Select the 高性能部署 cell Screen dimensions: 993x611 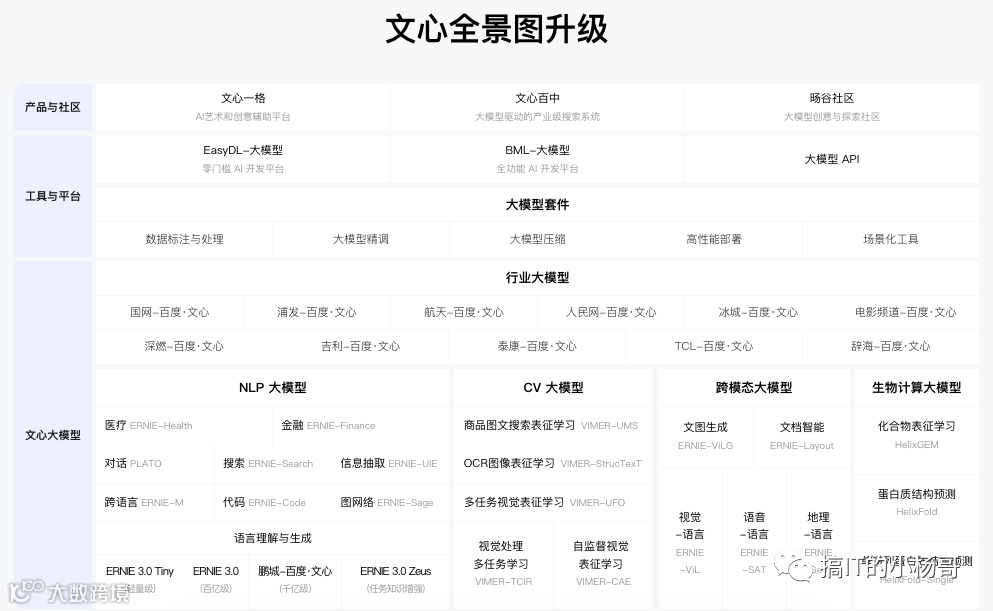point(714,239)
